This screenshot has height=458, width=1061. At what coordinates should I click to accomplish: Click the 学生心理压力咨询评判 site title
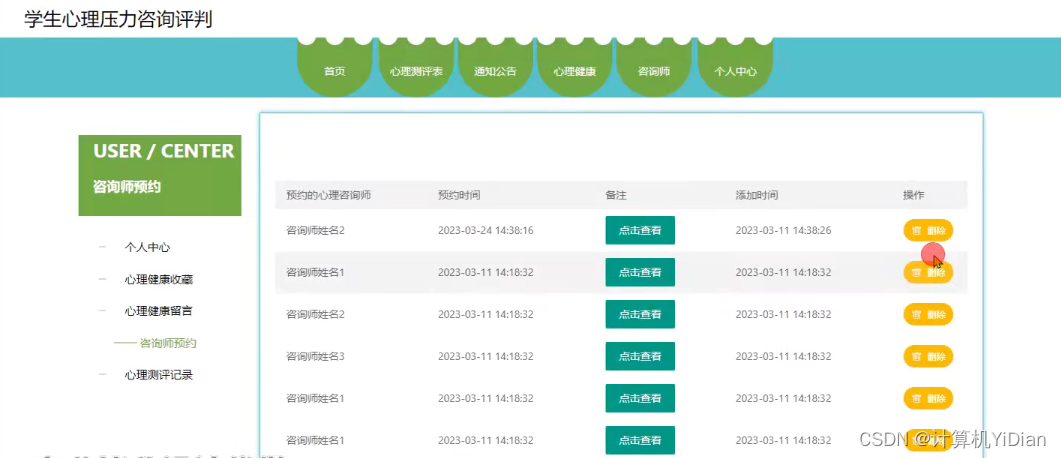[118, 19]
